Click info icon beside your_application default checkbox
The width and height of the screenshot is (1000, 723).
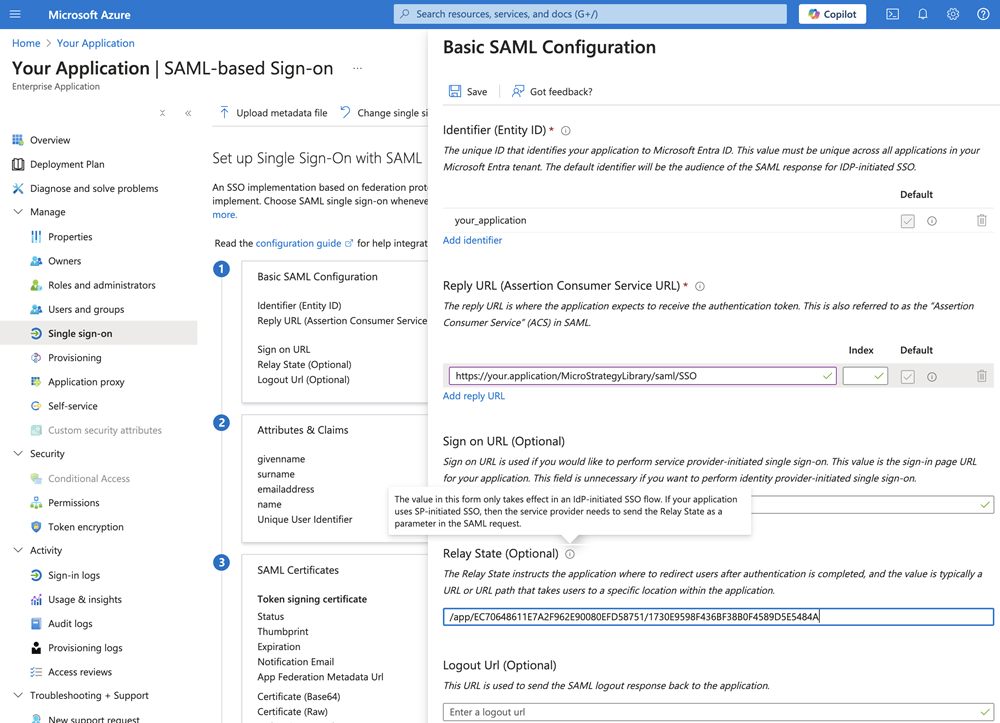click(x=932, y=221)
